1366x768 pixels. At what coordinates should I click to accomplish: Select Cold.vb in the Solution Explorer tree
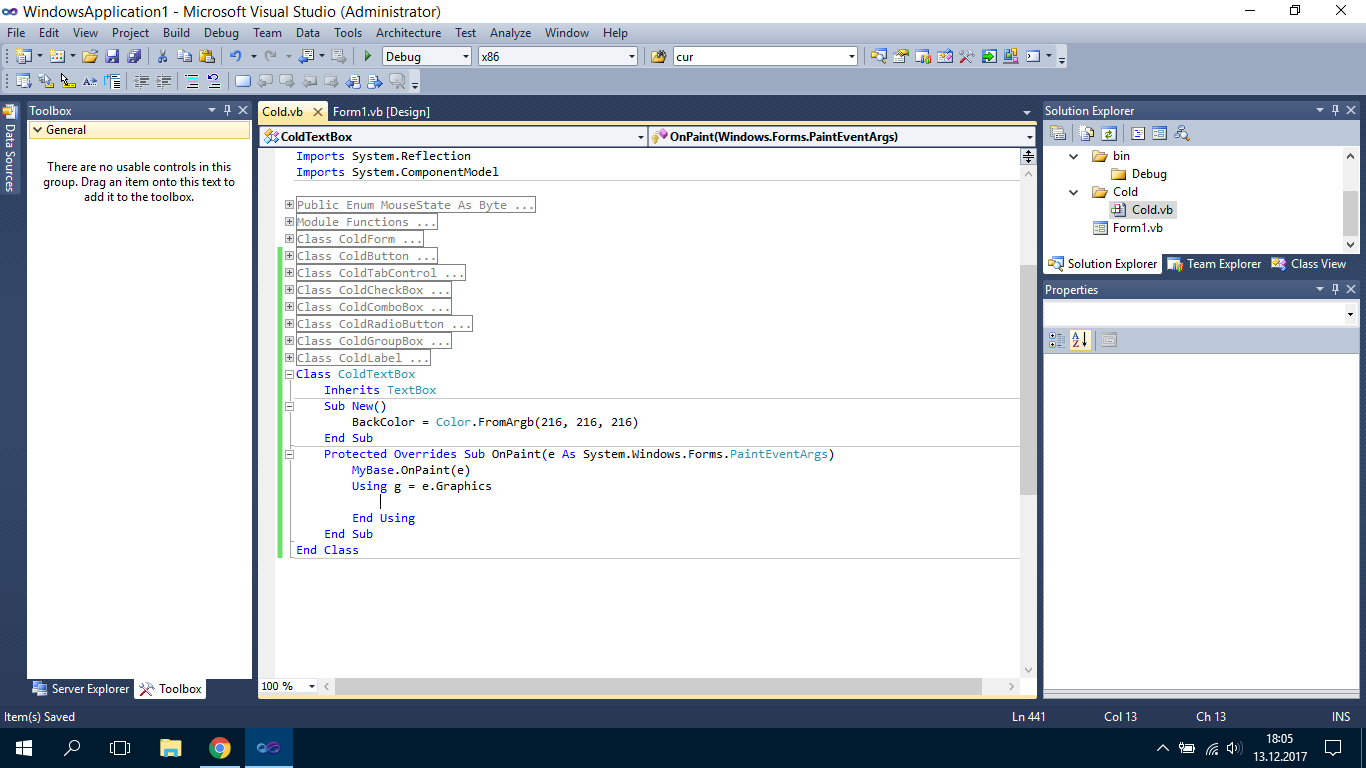tap(1152, 210)
